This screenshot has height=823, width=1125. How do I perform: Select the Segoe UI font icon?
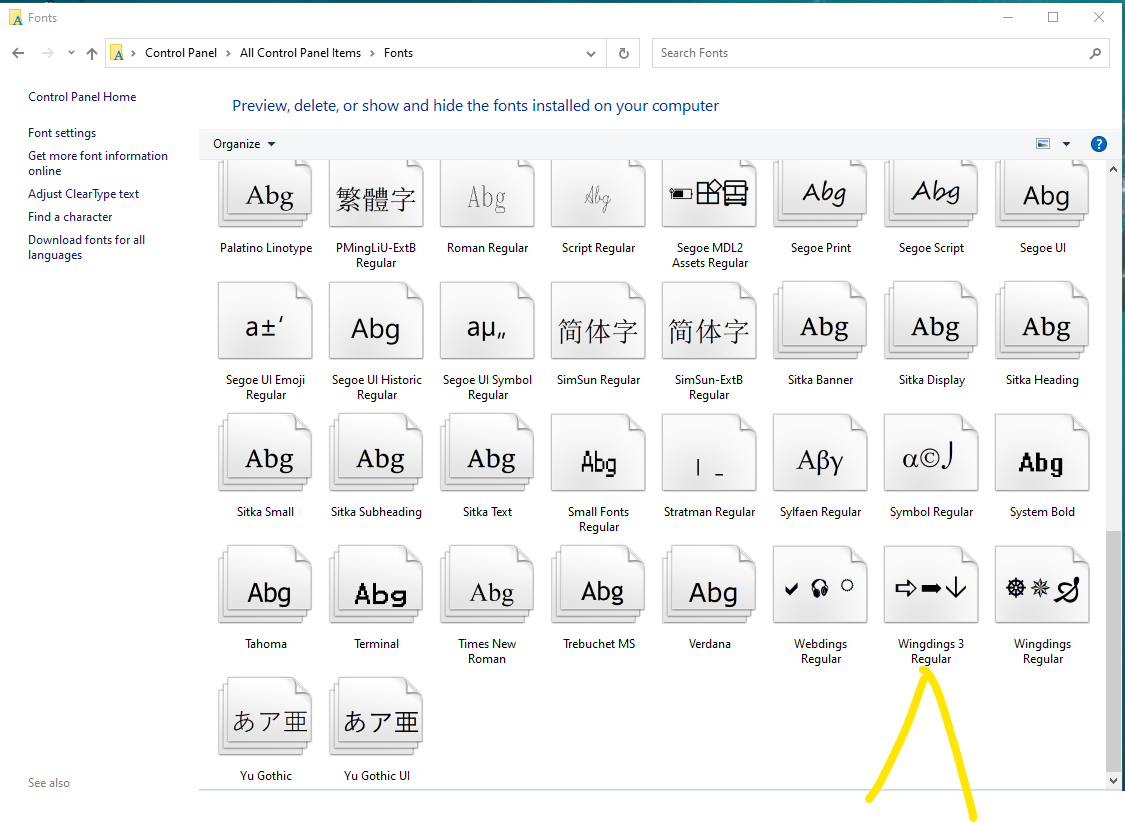pyautogui.click(x=1042, y=194)
